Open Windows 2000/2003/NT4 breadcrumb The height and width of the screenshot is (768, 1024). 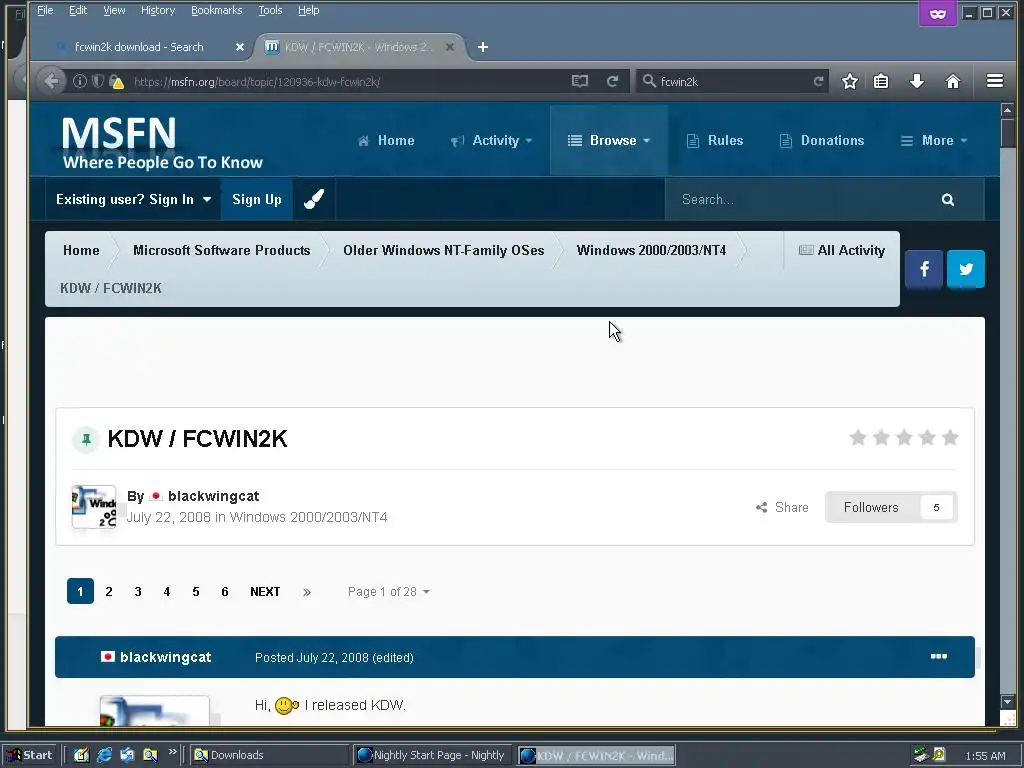click(x=651, y=250)
